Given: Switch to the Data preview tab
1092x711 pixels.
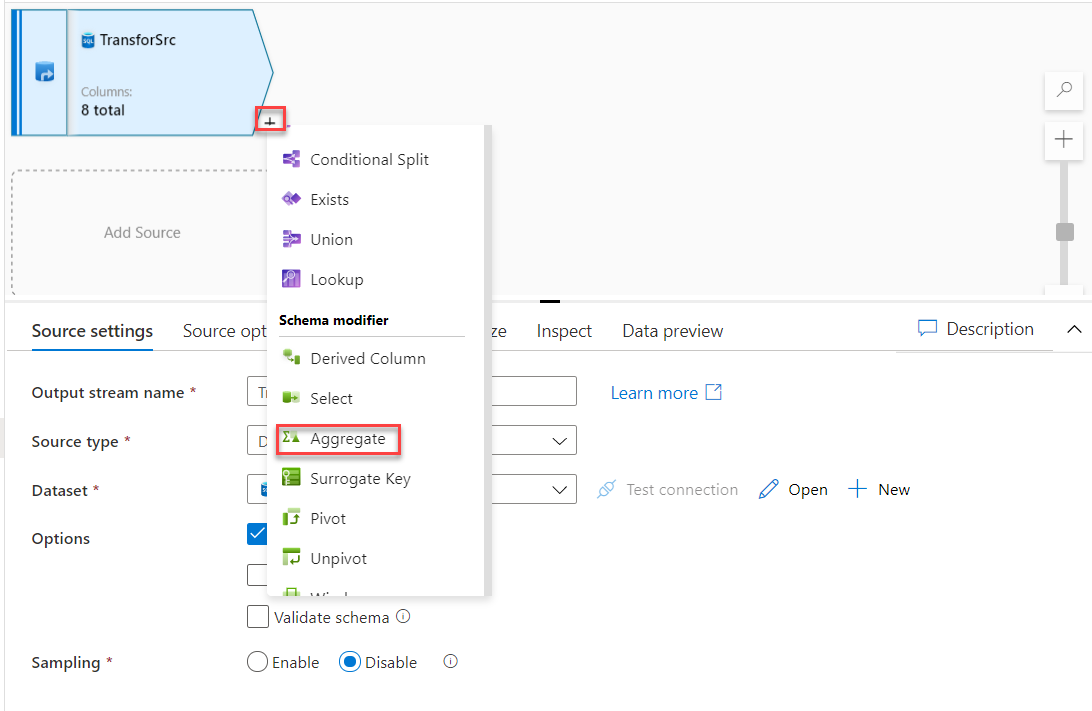Looking at the screenshot, I should click(x=672, y=331).
